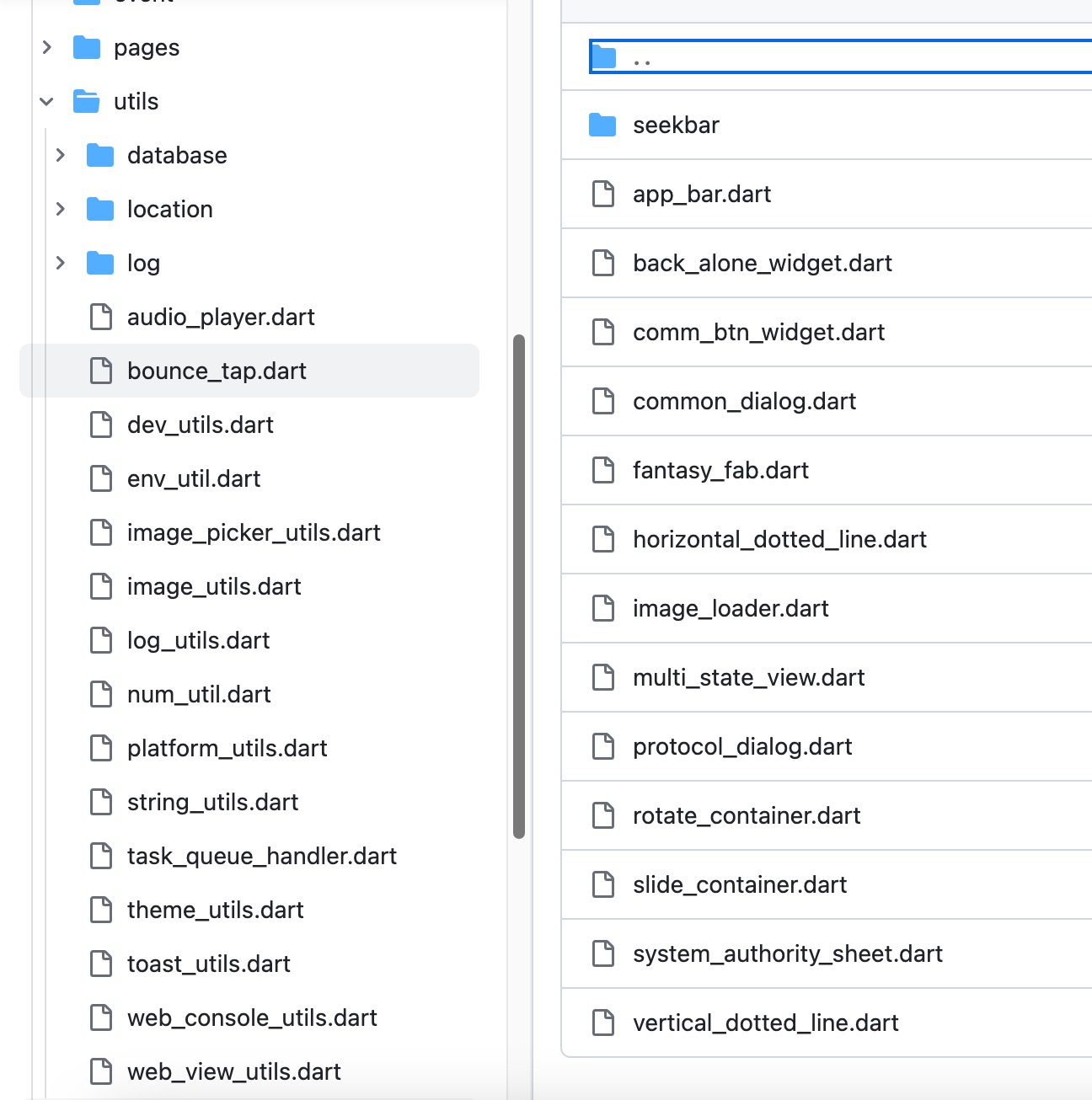Click the pages folder icon
The image size is (1092, 1100).
pyautogui.click(x=87, y=48)
